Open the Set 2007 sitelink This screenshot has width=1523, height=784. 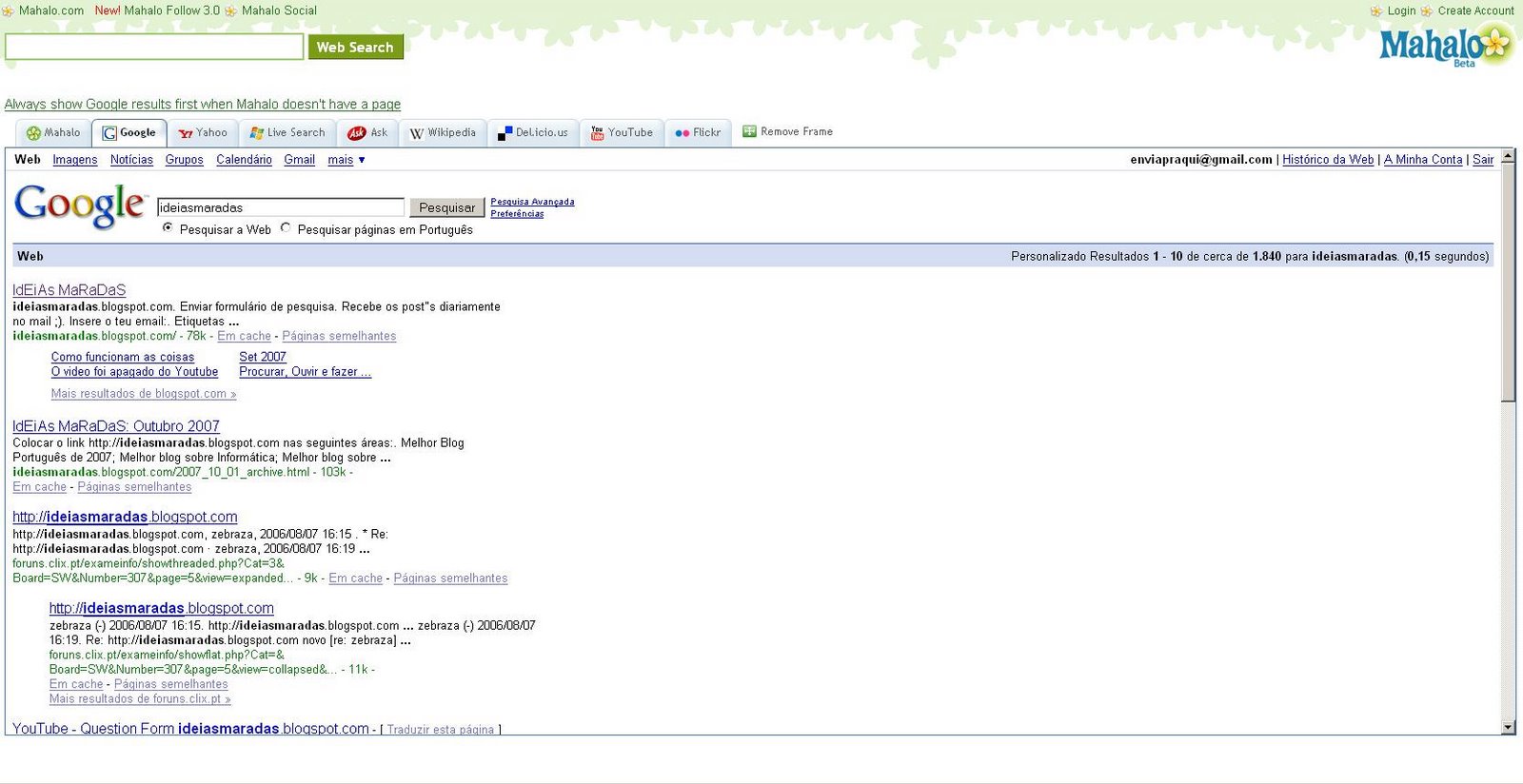click(263, 358)
